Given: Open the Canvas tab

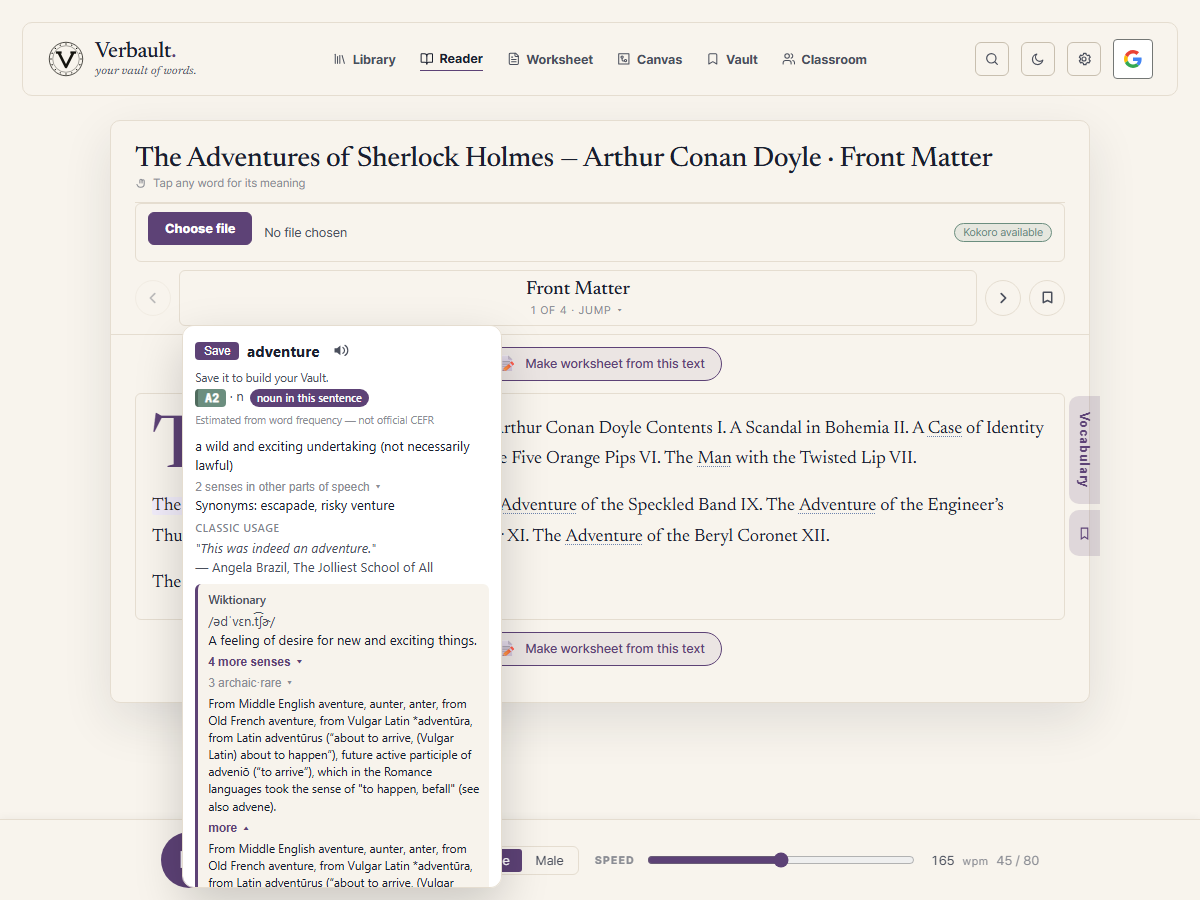Looking at the screenshot, I should click(x=650, y=59).
